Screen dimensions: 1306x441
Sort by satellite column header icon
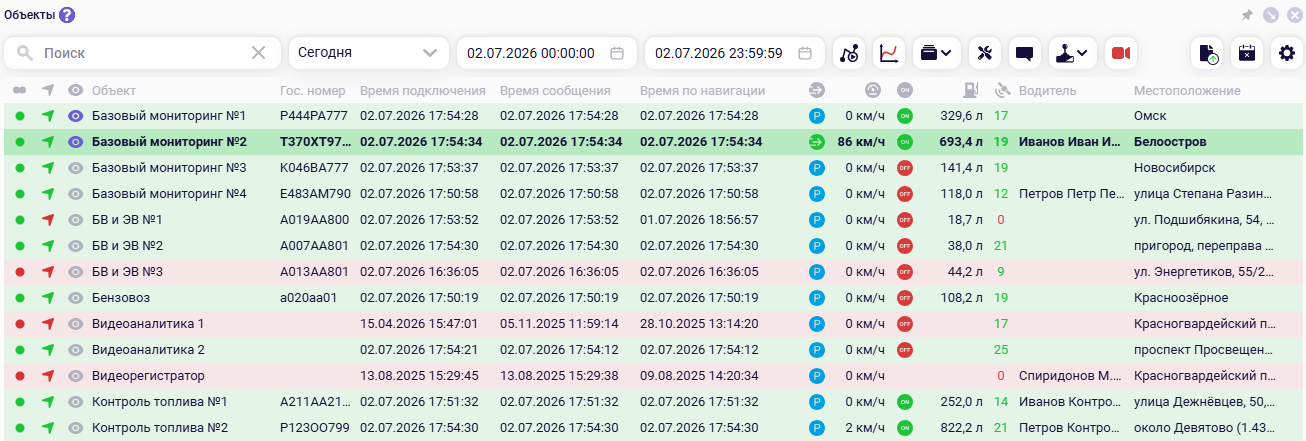[1002, 91]
